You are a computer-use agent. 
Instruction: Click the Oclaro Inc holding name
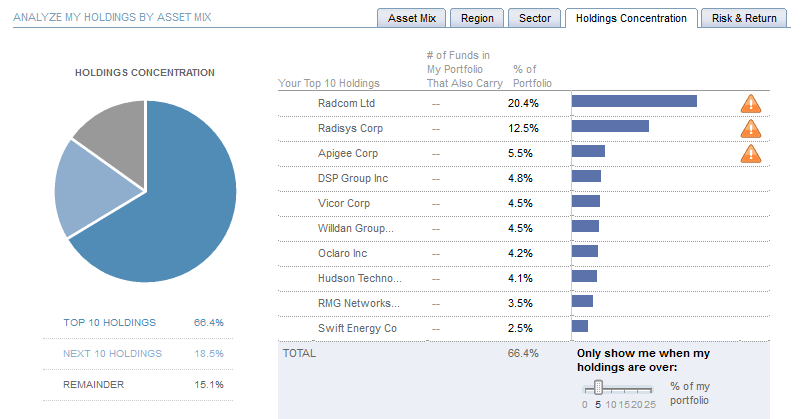pos(342,253)
